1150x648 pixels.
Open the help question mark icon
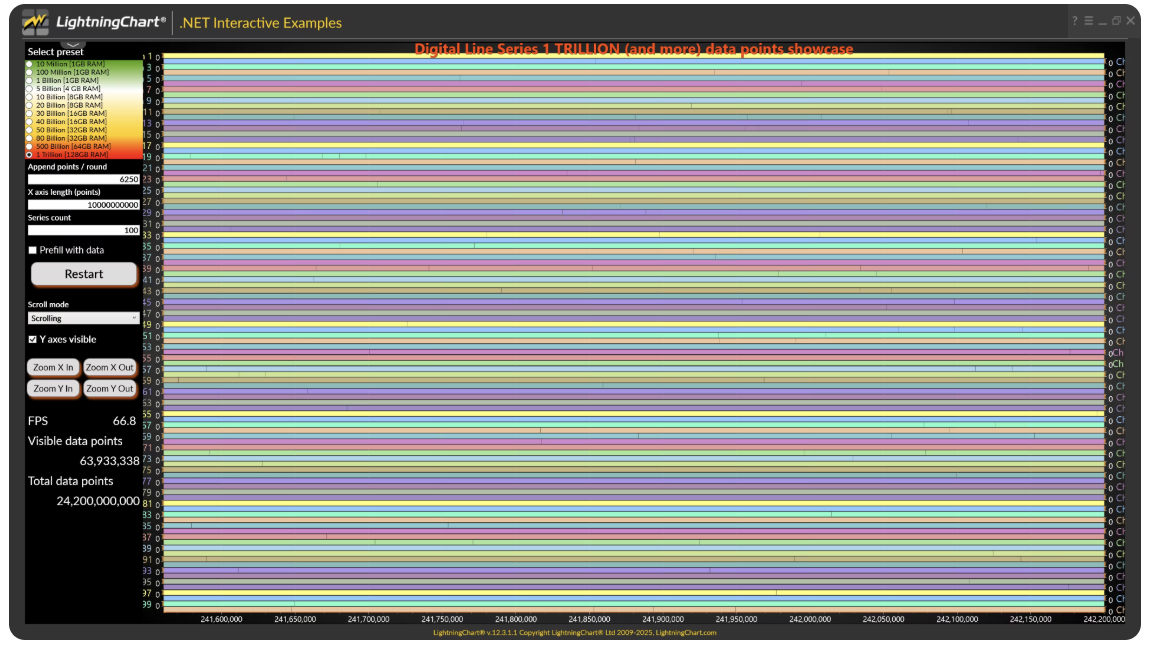(1074, 21)
